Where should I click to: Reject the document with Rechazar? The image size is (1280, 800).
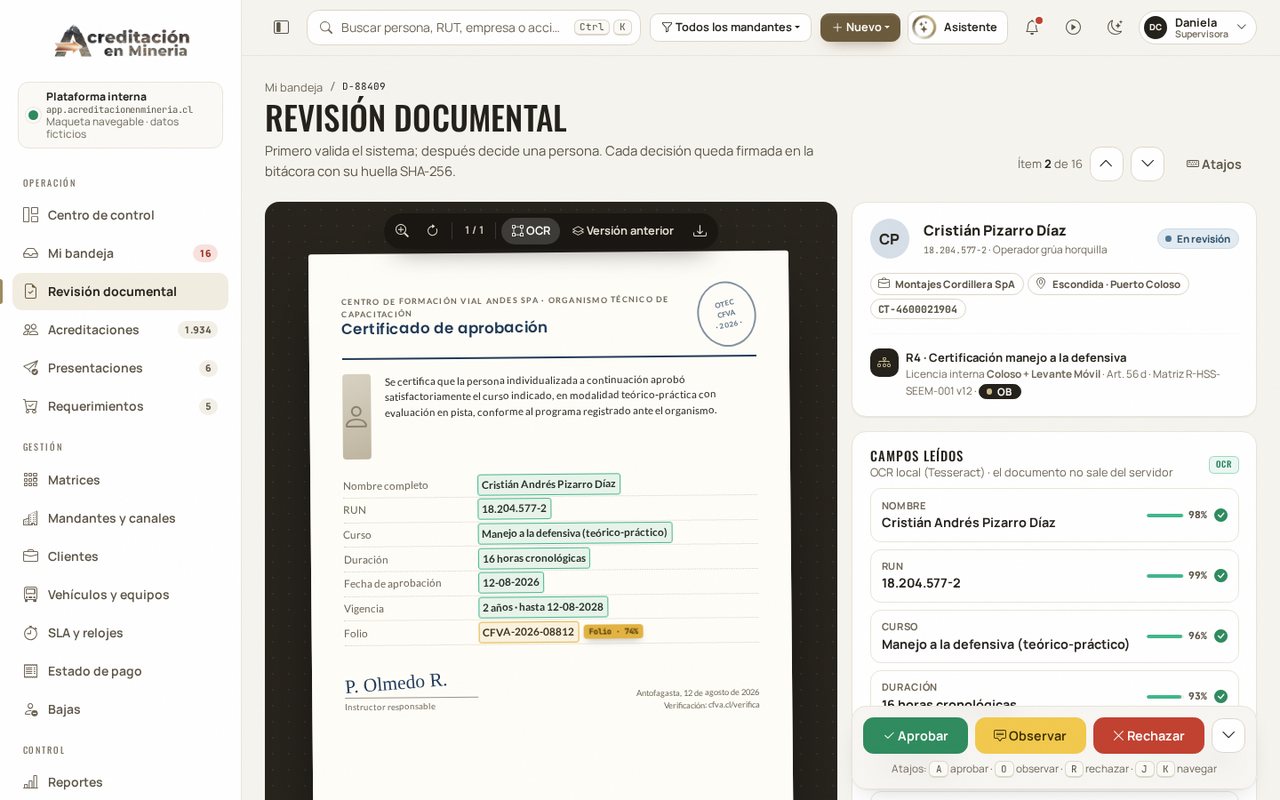click(x=1148, y=736)
